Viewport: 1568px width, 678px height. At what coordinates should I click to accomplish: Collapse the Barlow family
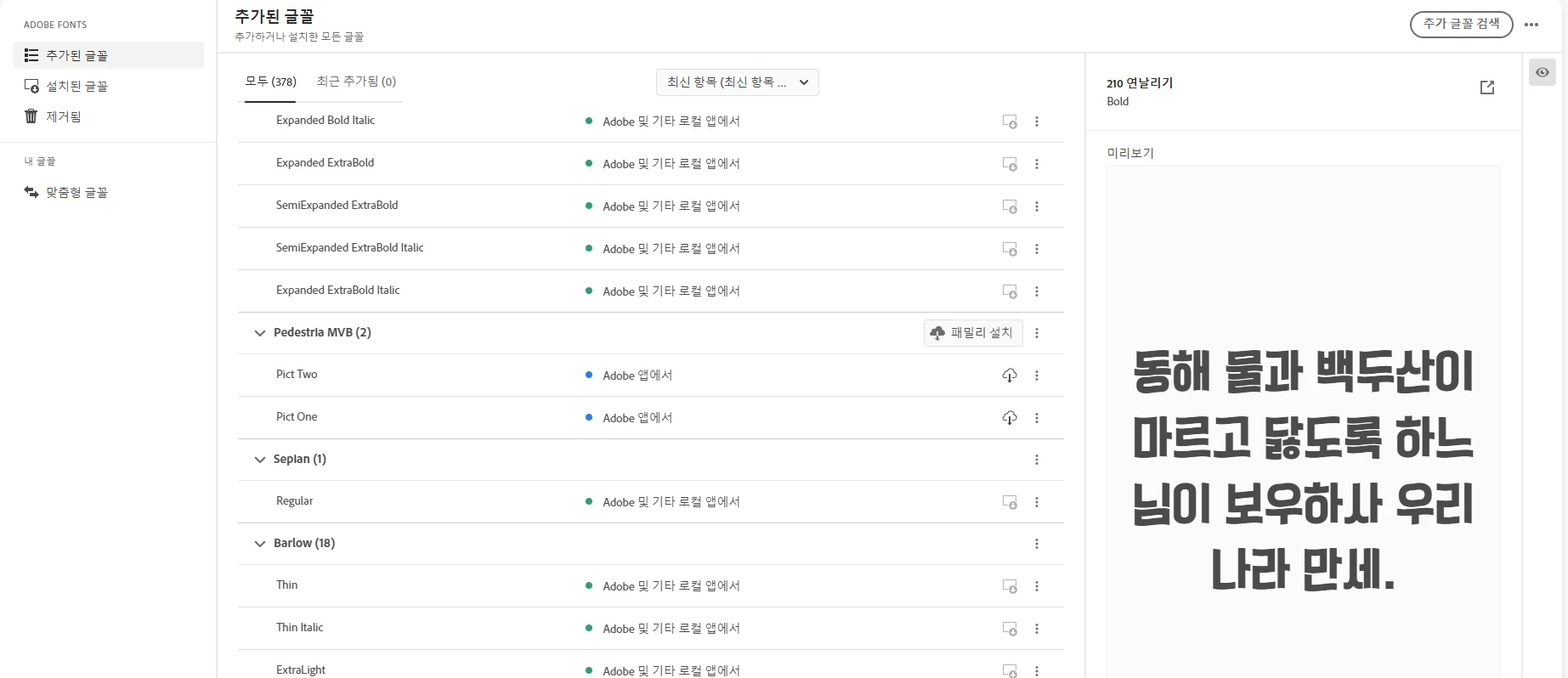(260, 544)
